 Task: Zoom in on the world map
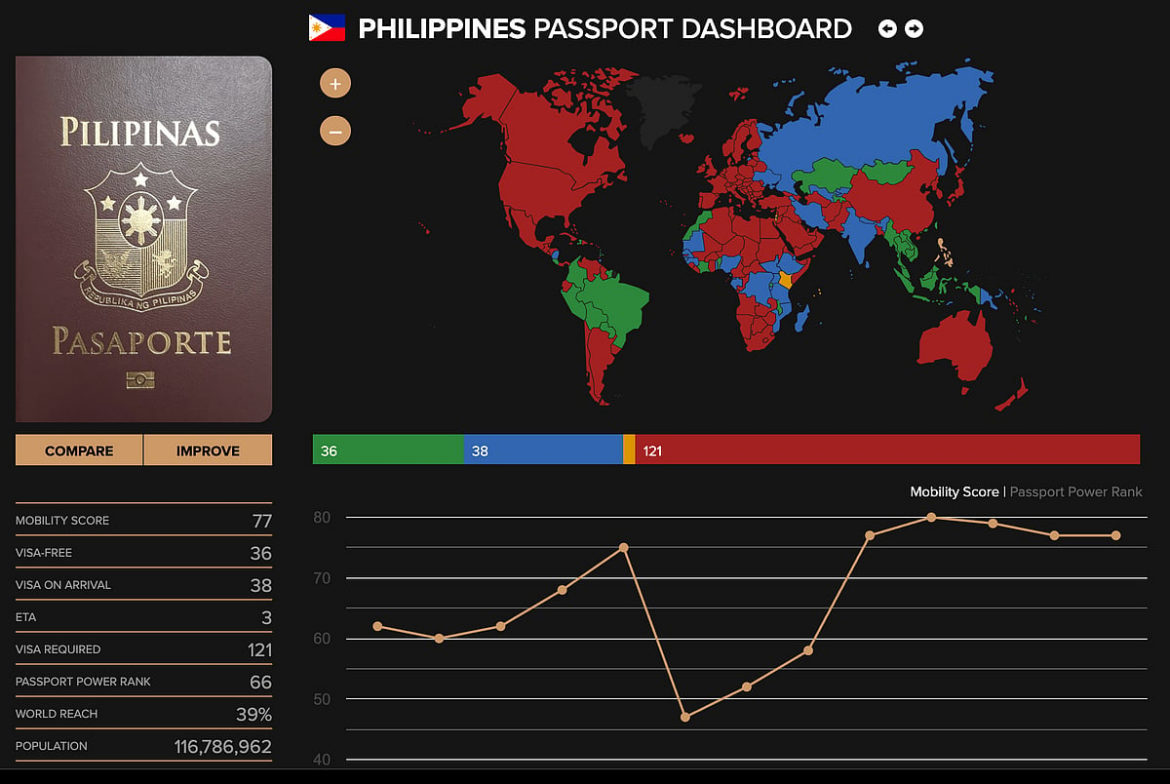(x=335, y=82)
